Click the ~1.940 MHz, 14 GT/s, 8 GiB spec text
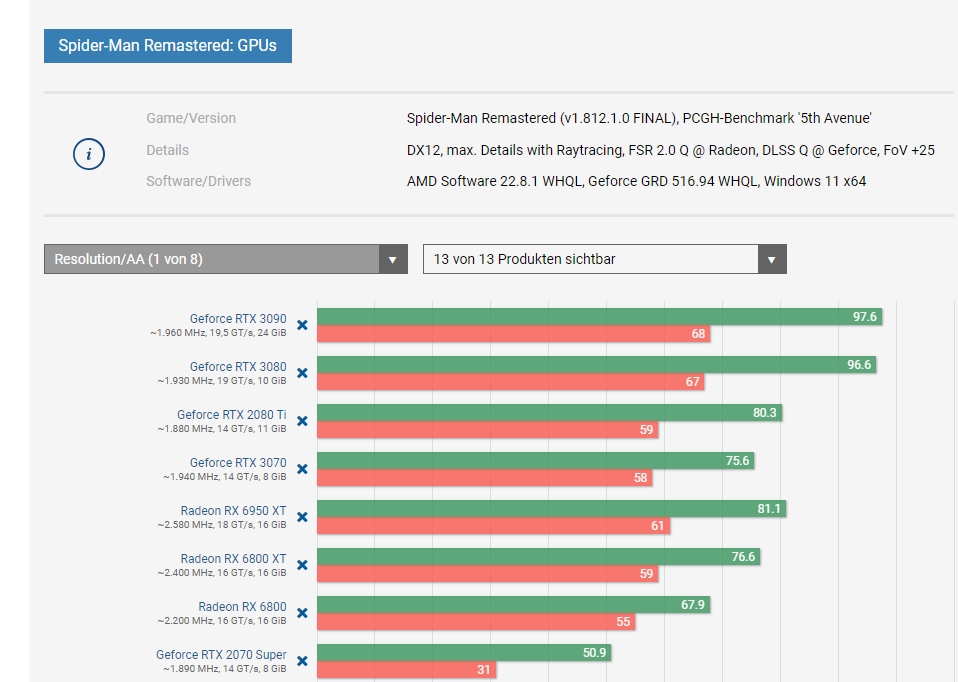This screenshot has width=958, height=682. coord(224,477)
